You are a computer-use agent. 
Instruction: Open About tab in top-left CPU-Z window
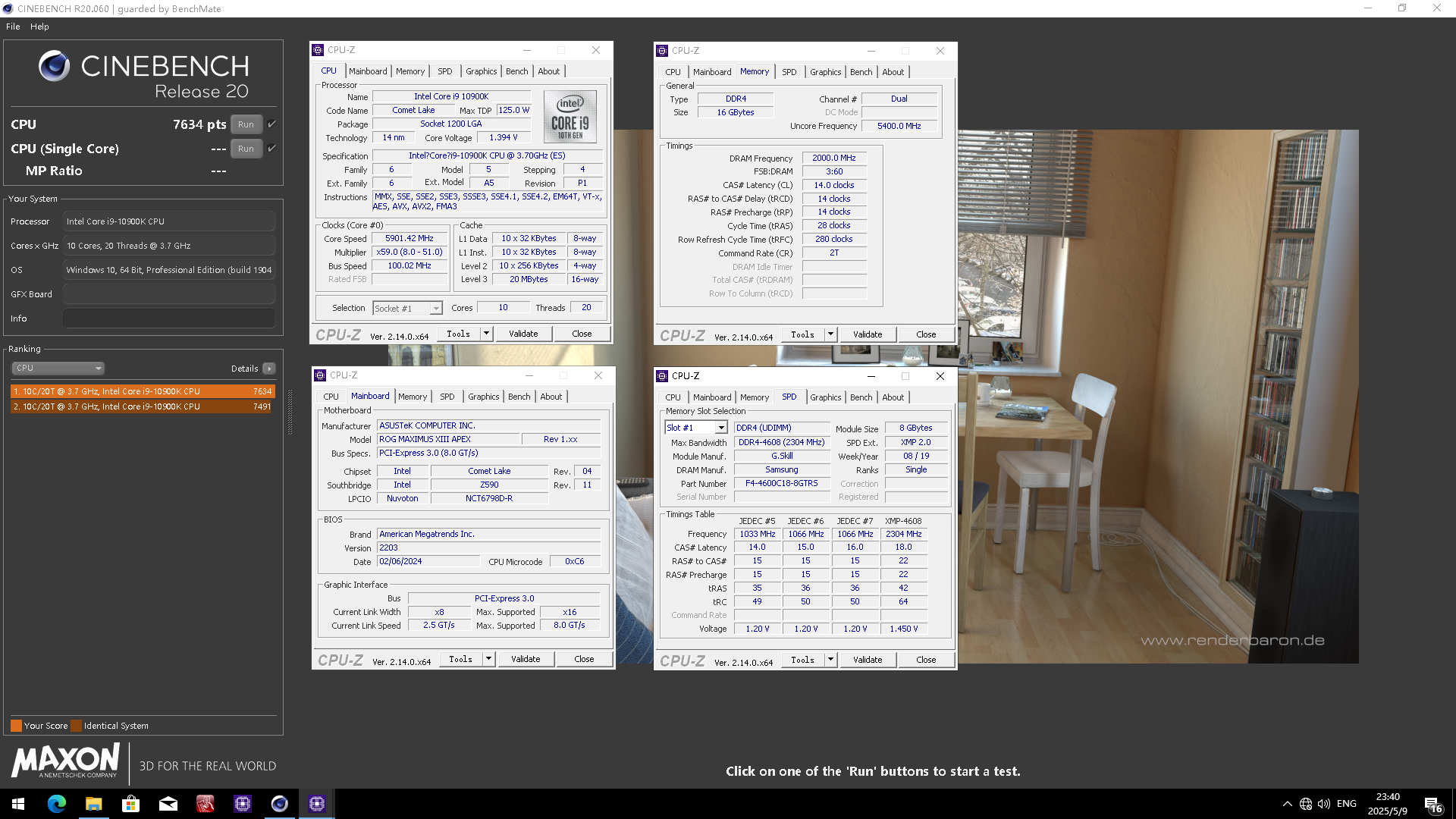[549, 71]
